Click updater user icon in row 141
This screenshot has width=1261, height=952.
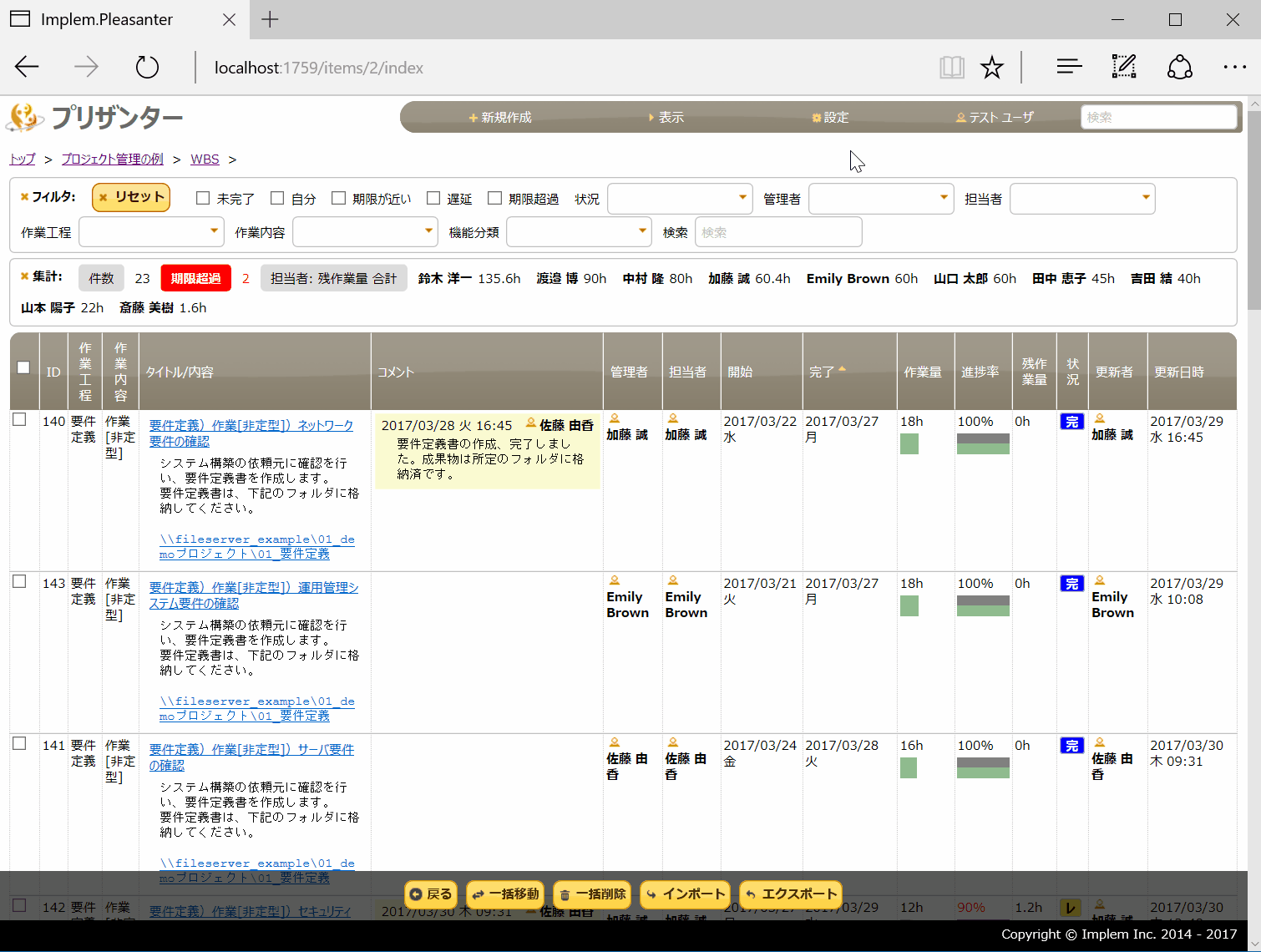[1100, 742]
